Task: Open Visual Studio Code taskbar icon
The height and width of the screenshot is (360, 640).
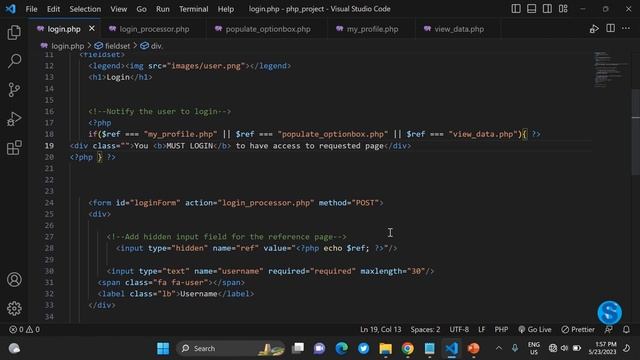Action: [451, 349]
